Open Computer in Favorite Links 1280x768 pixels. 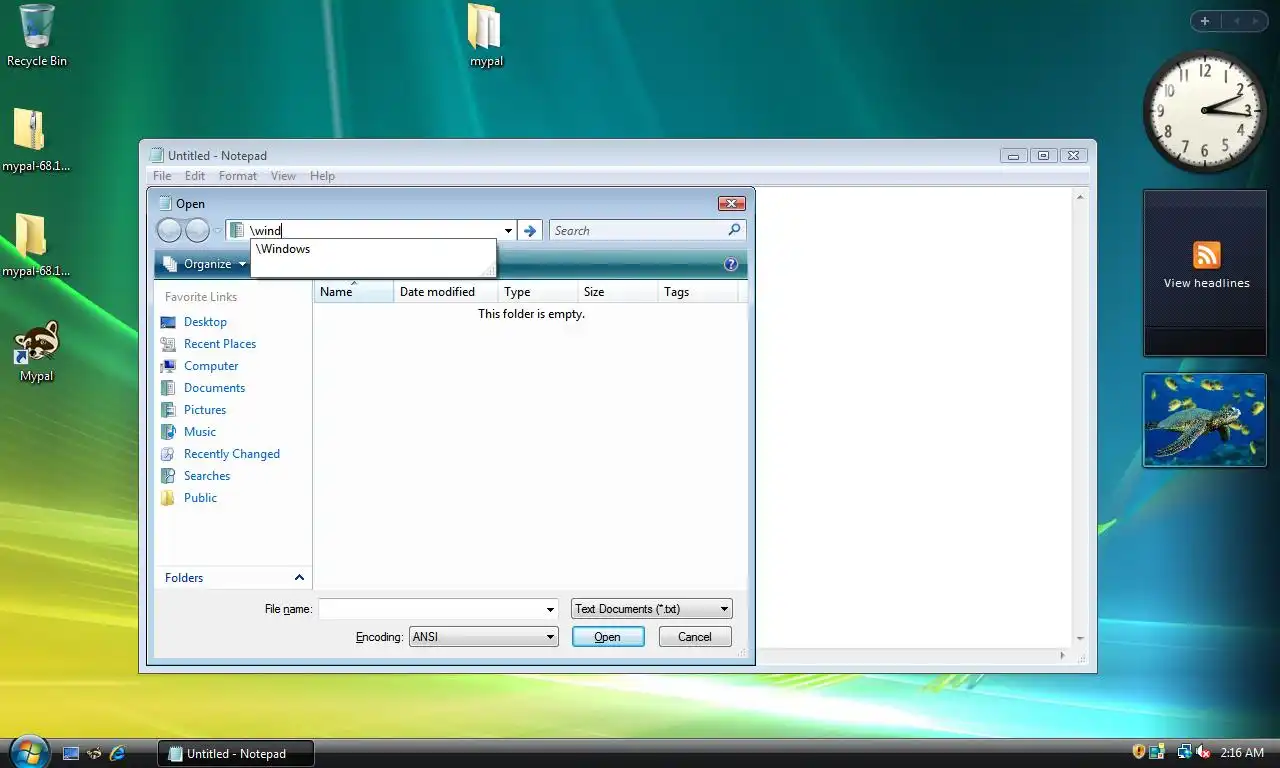[x=211, y=366]
